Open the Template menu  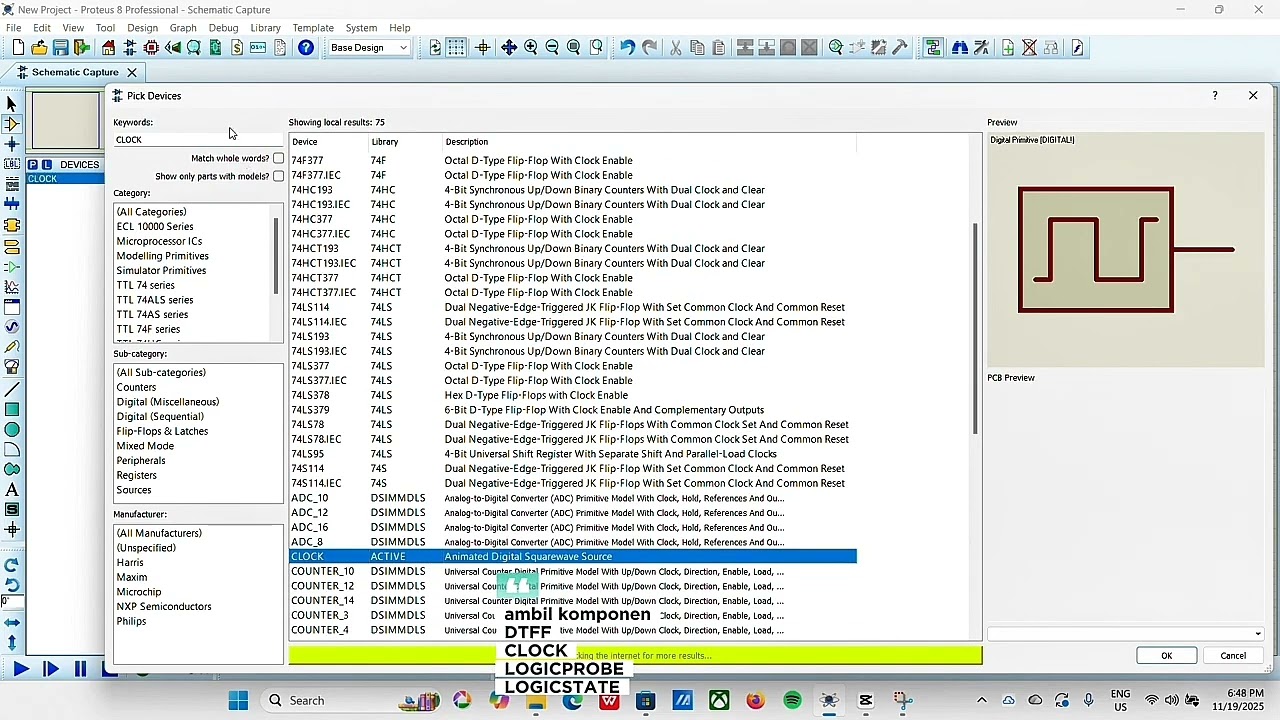click(313, 28)
